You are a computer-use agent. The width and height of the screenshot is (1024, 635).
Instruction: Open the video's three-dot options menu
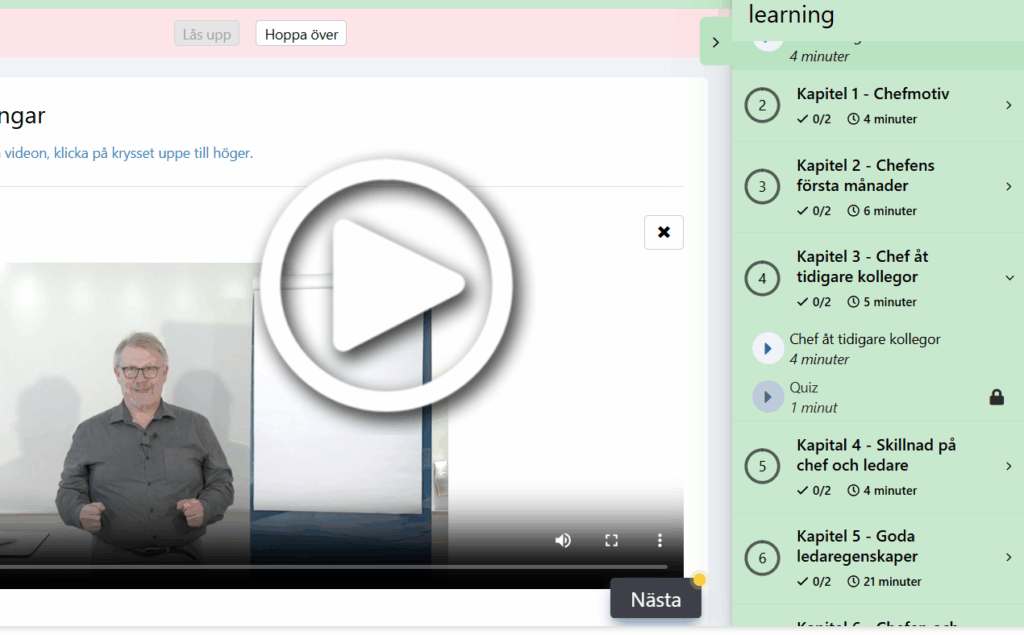click(x=659, y=540)
